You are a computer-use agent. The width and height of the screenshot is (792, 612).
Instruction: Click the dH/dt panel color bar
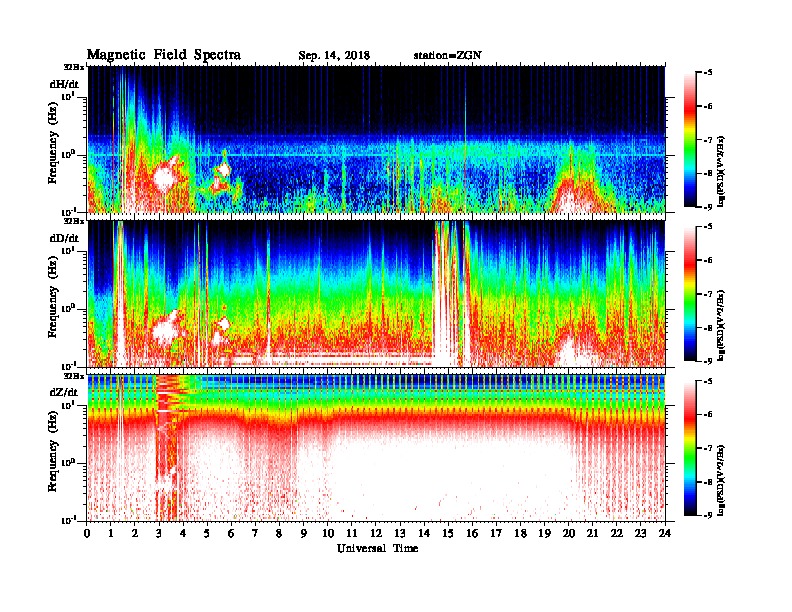690,140
